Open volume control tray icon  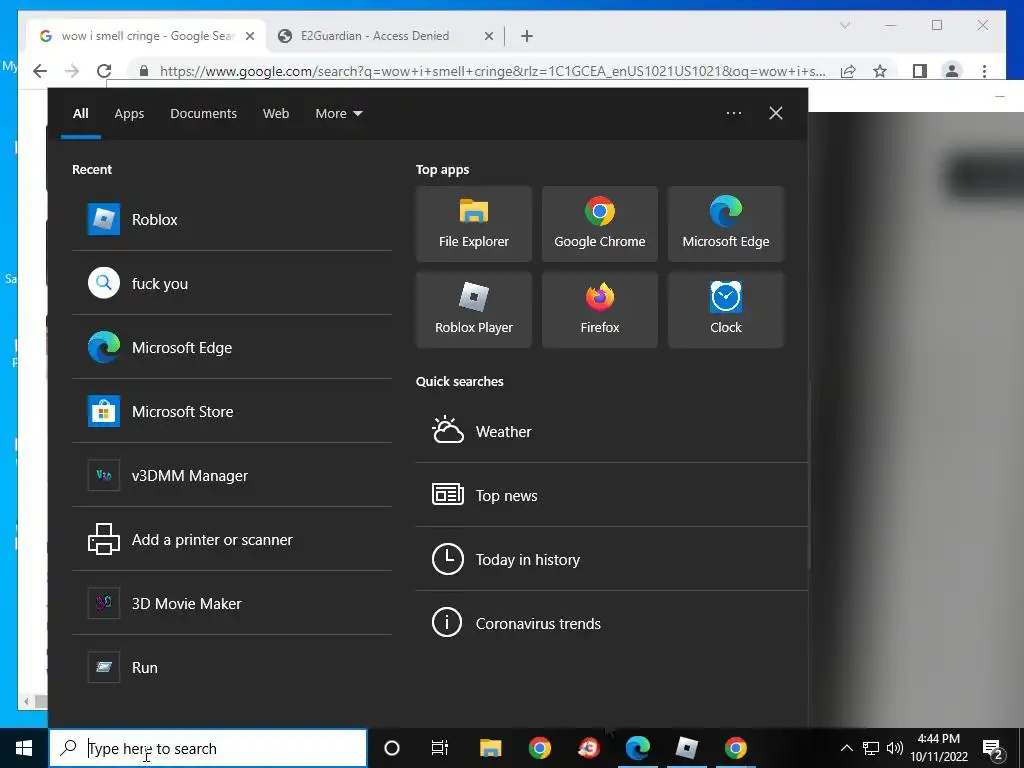pyautogui.click(x=895, y=748)
